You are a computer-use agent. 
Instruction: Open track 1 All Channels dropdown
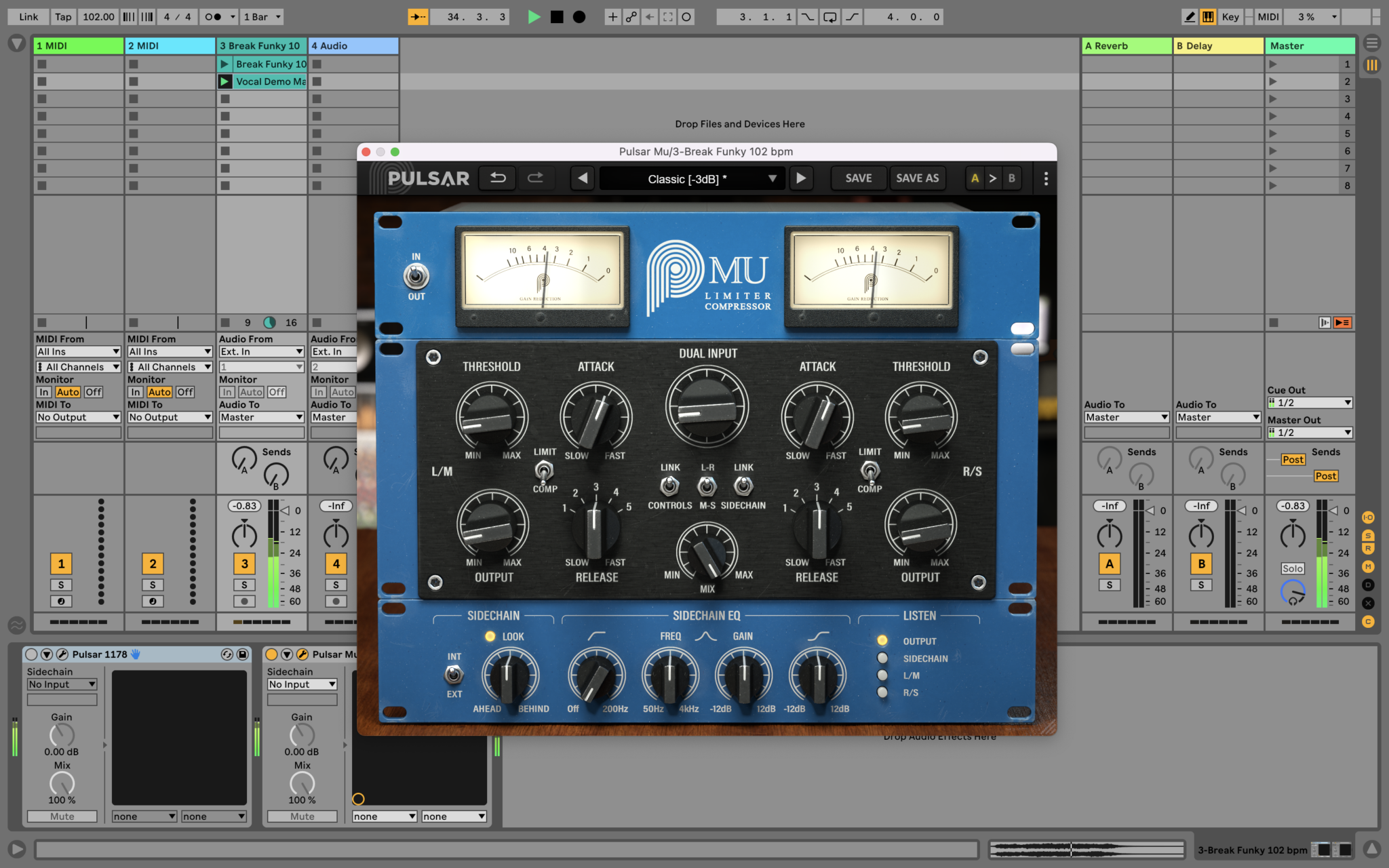pyautogui.click(x=78, y=367)
